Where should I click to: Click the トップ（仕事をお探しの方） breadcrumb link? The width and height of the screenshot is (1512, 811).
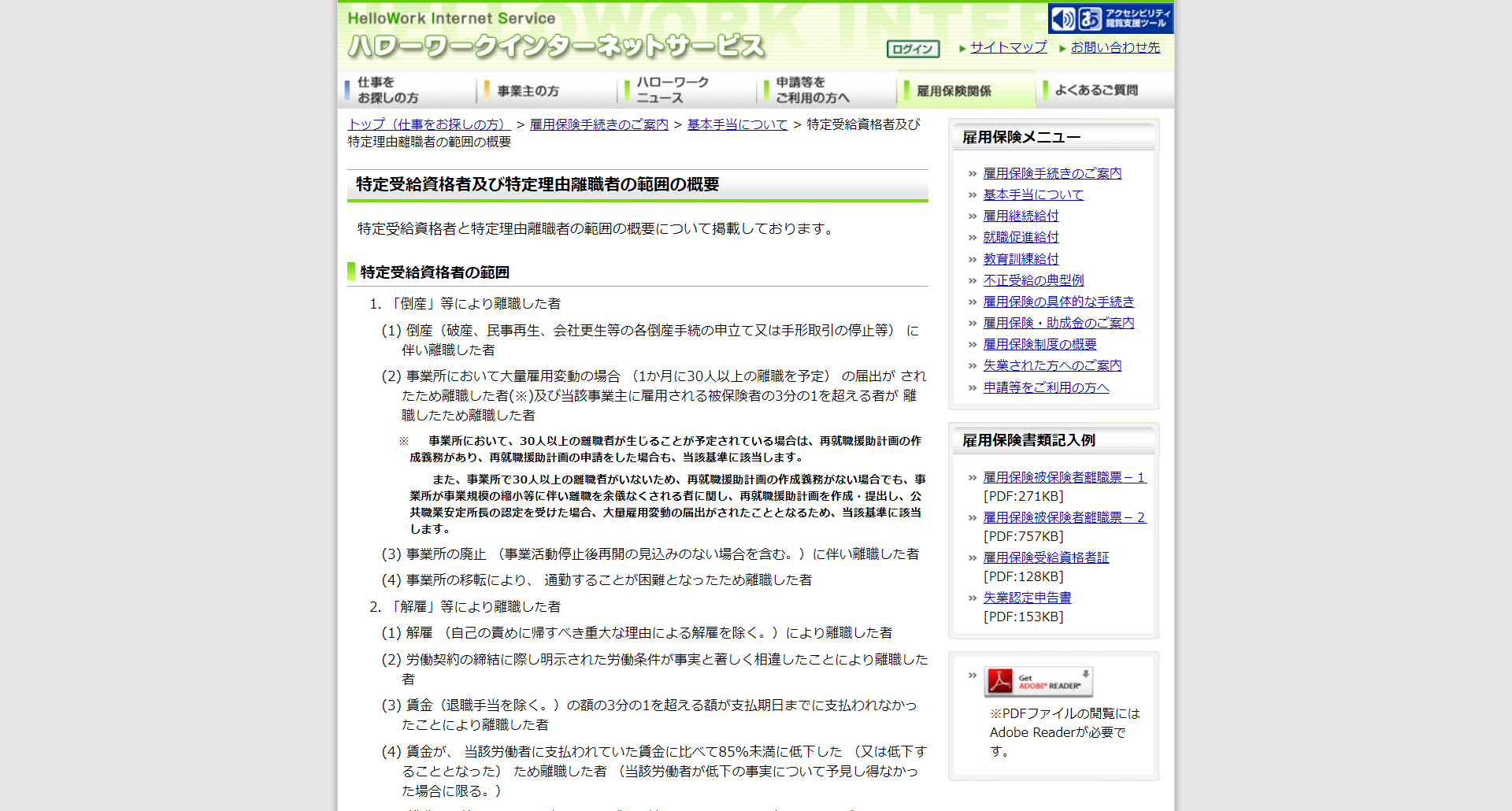pos(429,124)
